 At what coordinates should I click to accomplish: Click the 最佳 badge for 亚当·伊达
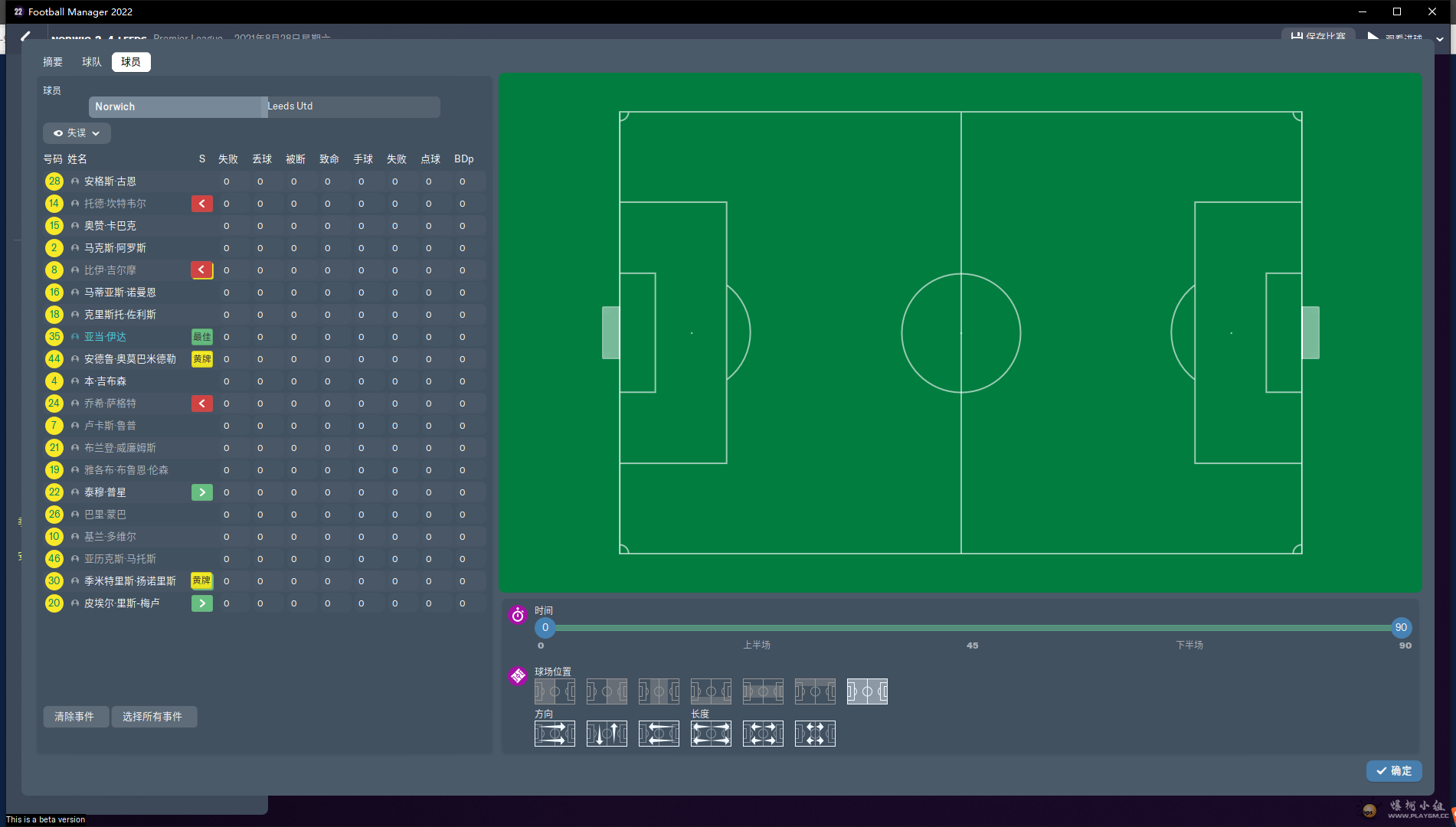201,337
